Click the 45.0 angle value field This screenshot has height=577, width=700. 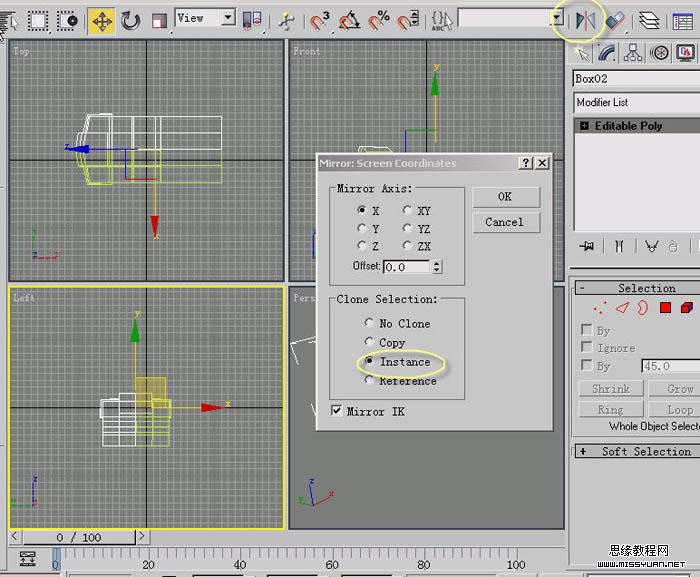tap(671, 366)
